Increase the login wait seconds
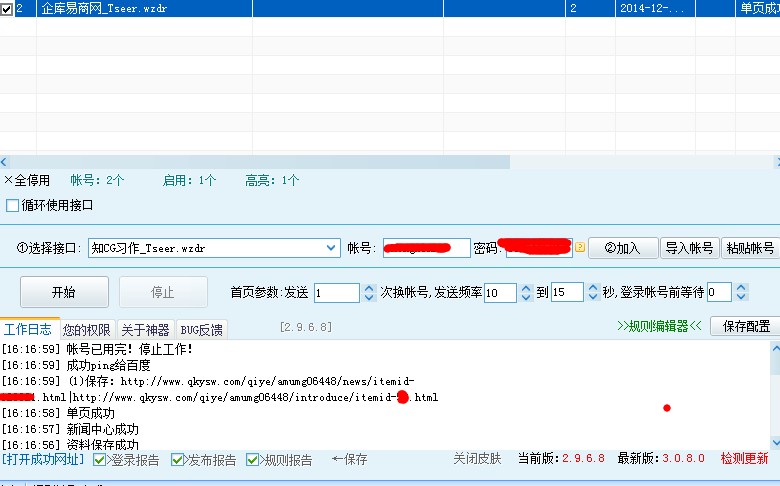This screenshot has height=486, width=780. (741, 288)
